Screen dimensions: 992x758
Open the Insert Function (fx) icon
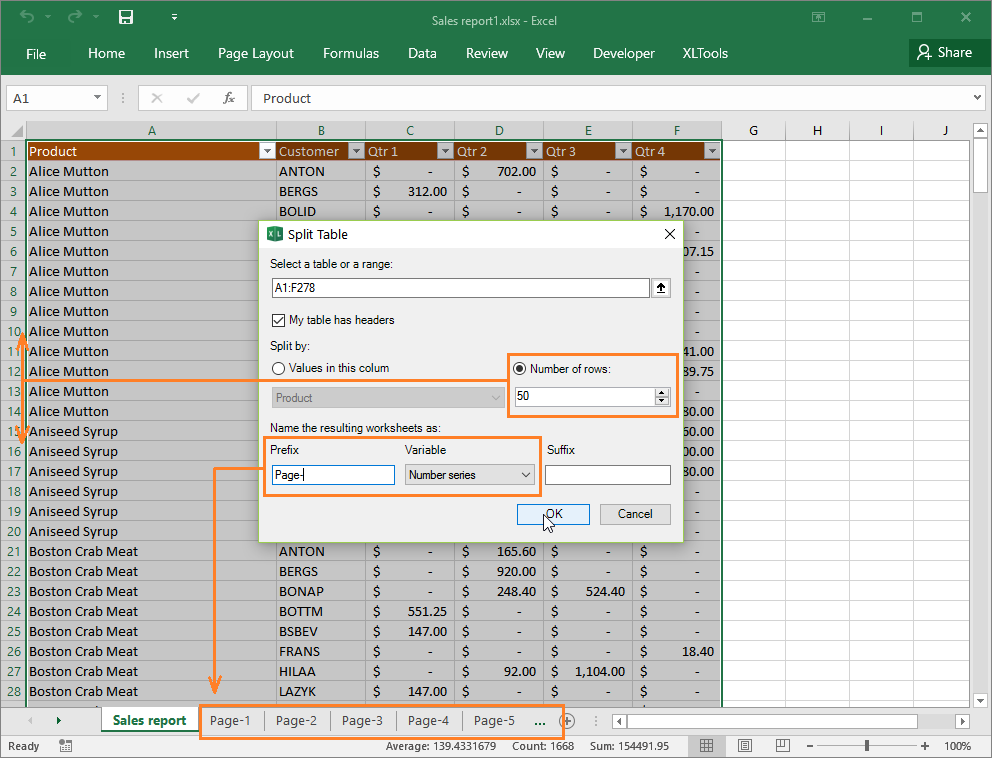click(230, 98)
